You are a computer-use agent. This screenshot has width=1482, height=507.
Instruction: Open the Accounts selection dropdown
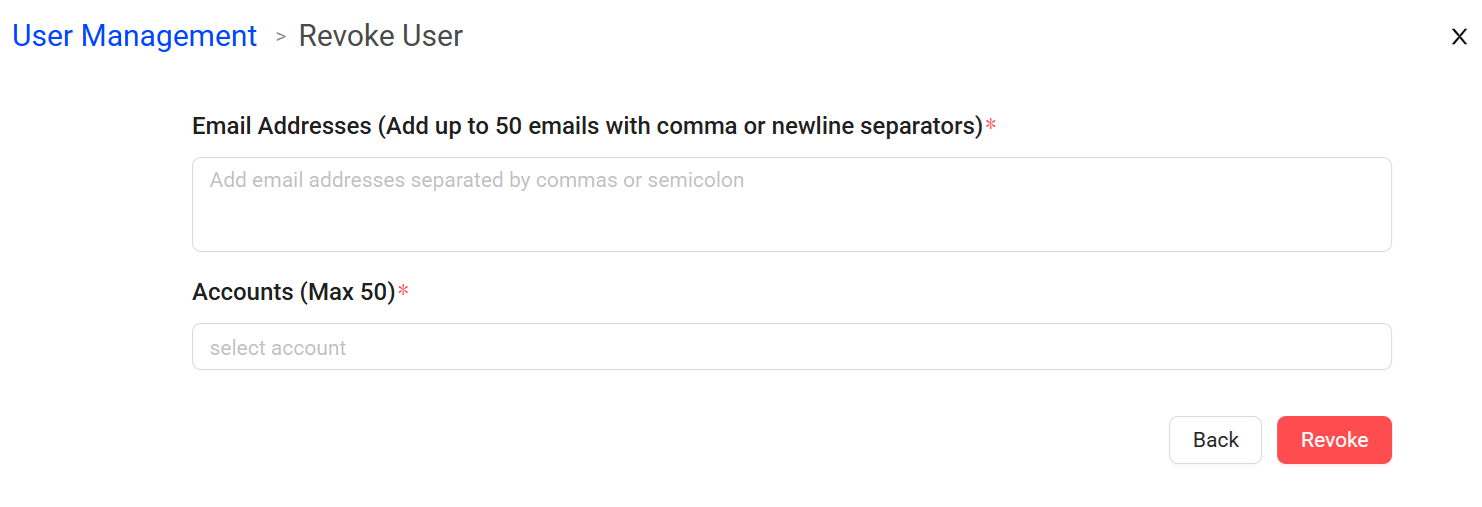click(x=791, y=347)
